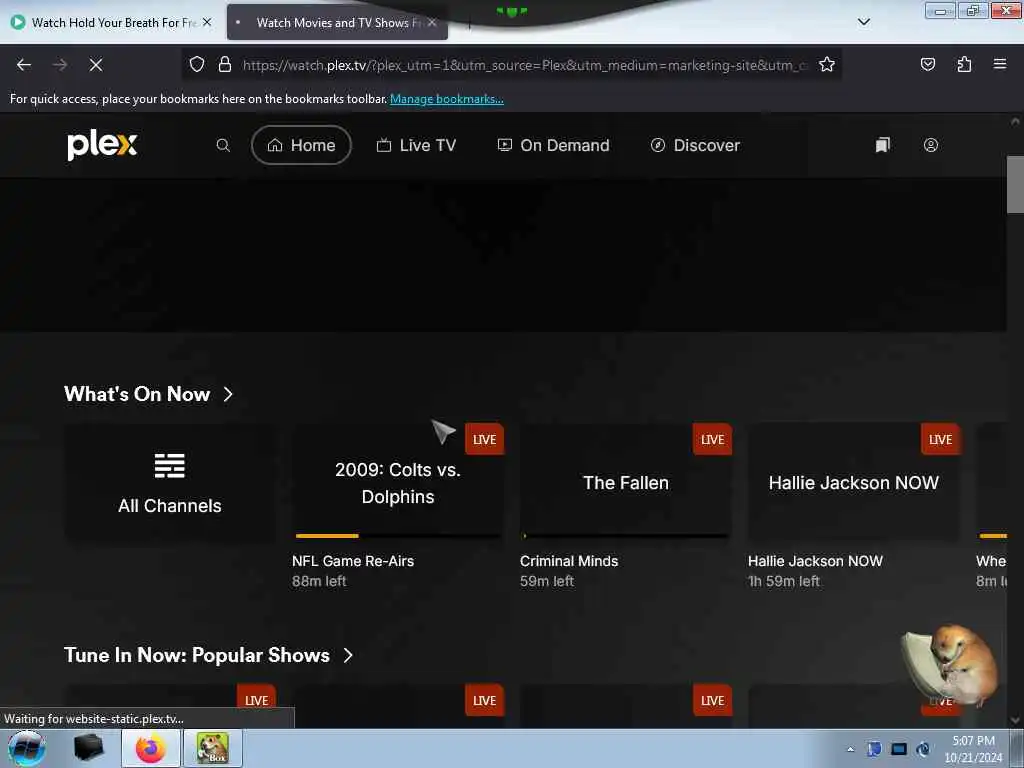The image size is (1024, 768).
Task: Click the Plex logo
Action: pyautogui.click(x=102, y=145)
